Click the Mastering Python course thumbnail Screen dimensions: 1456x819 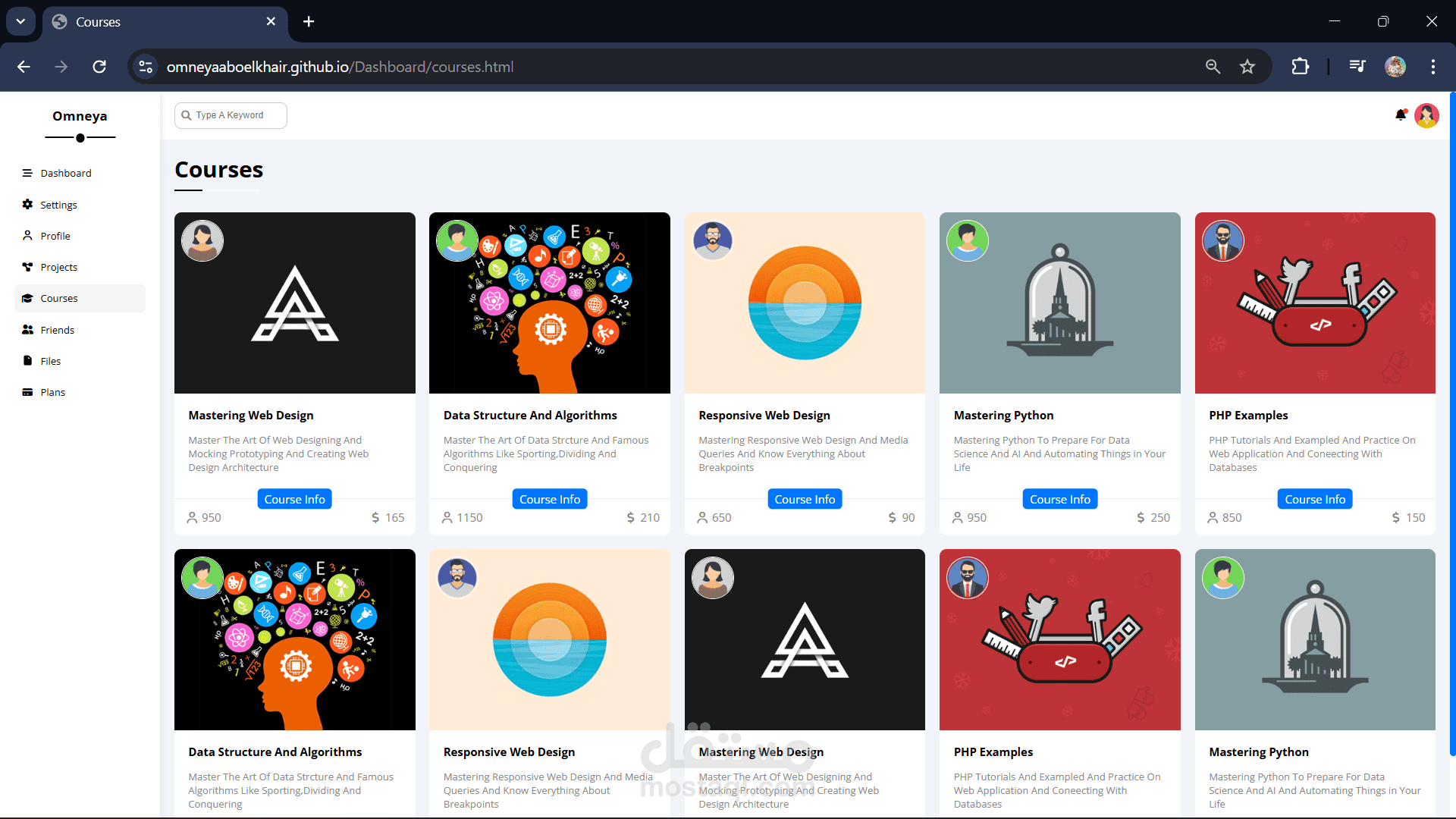pyautogui.click(x=1059, y=303)
